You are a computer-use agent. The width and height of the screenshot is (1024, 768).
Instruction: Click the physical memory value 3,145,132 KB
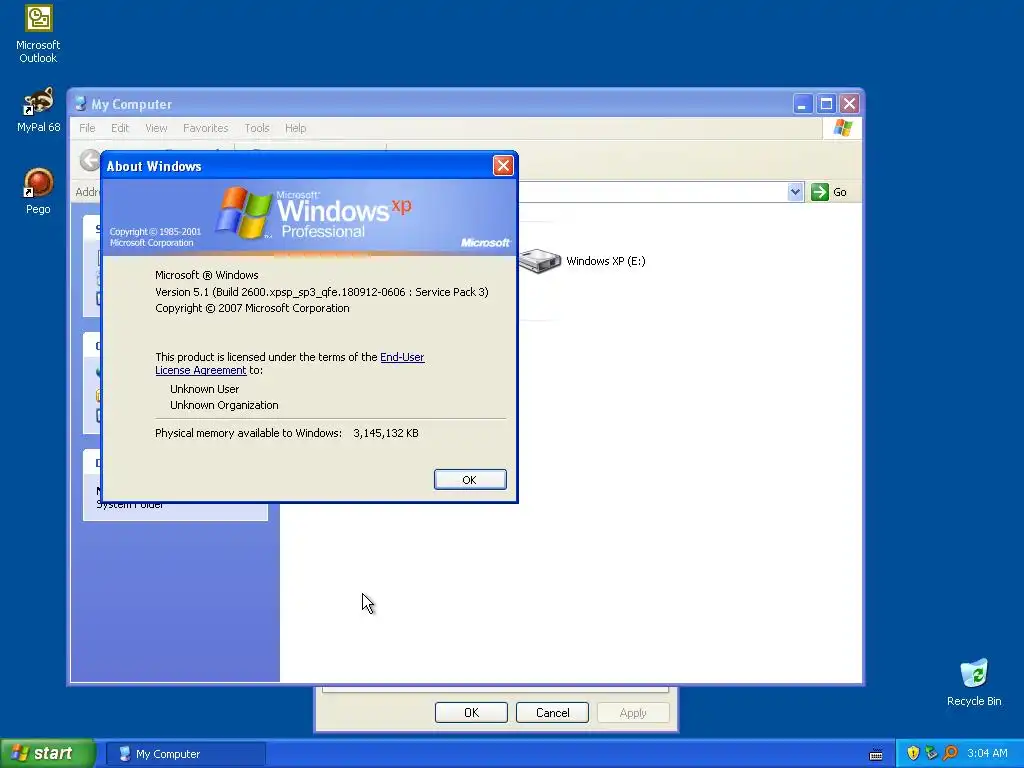click(x=386, y=433)
